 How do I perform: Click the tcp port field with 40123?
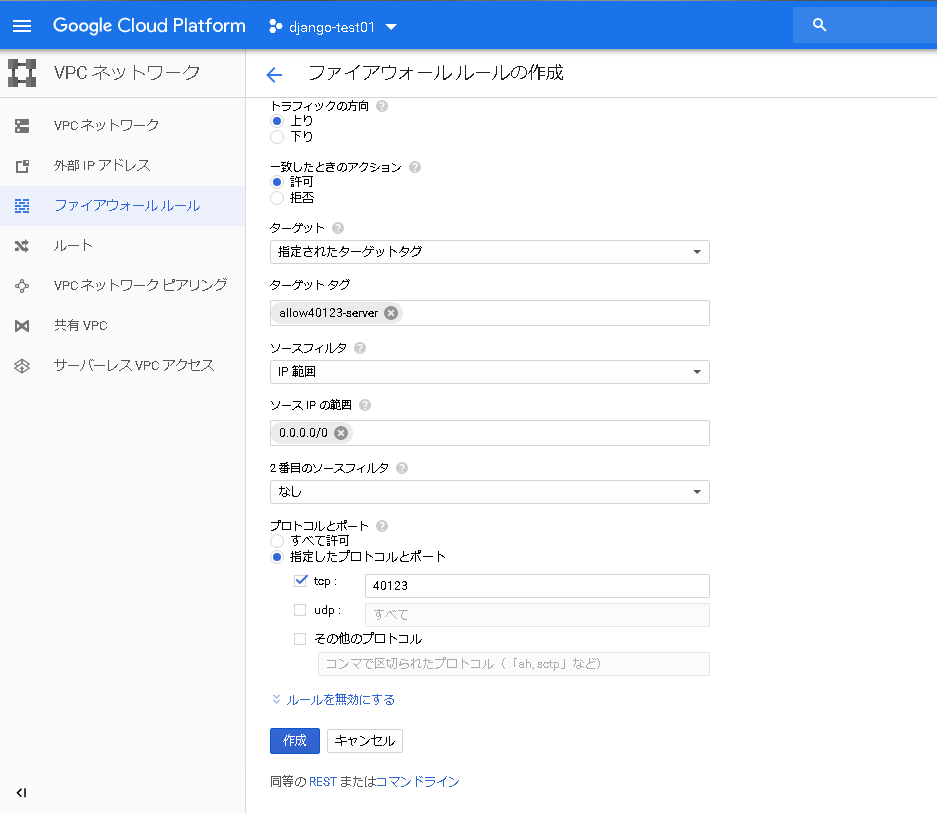(537, 586)
